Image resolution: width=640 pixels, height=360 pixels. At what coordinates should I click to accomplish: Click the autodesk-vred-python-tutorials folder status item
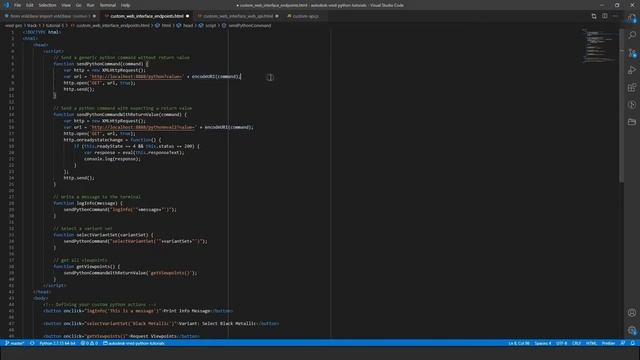(x=133, y=343)
